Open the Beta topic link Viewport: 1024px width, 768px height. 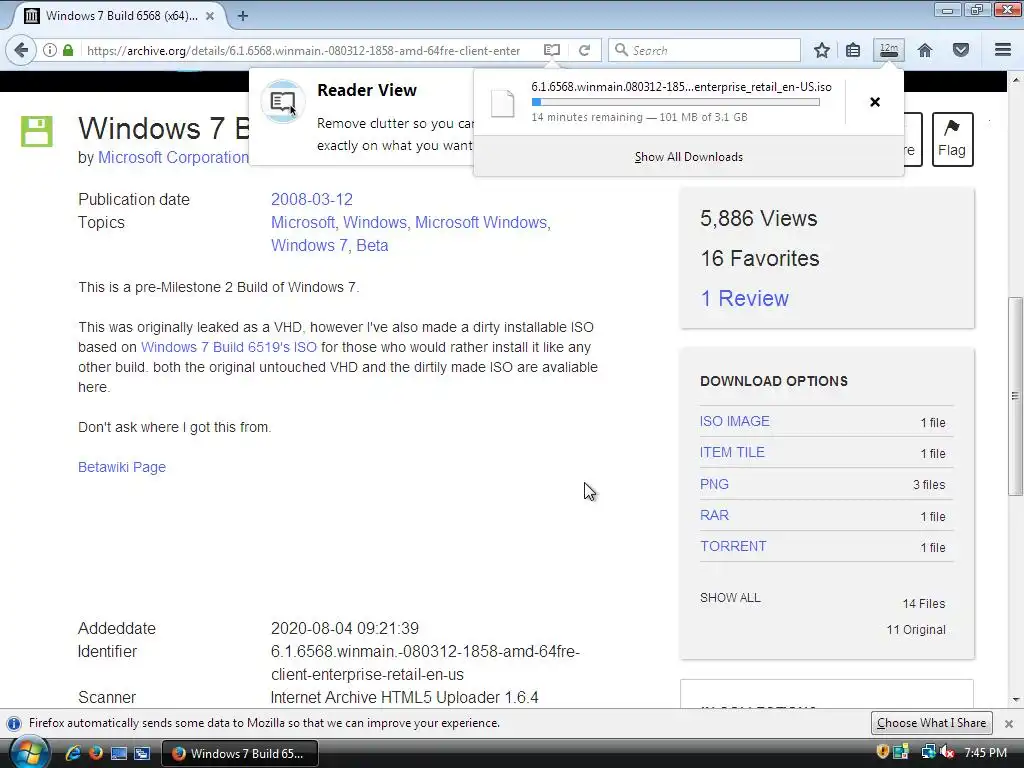[372, 245]
